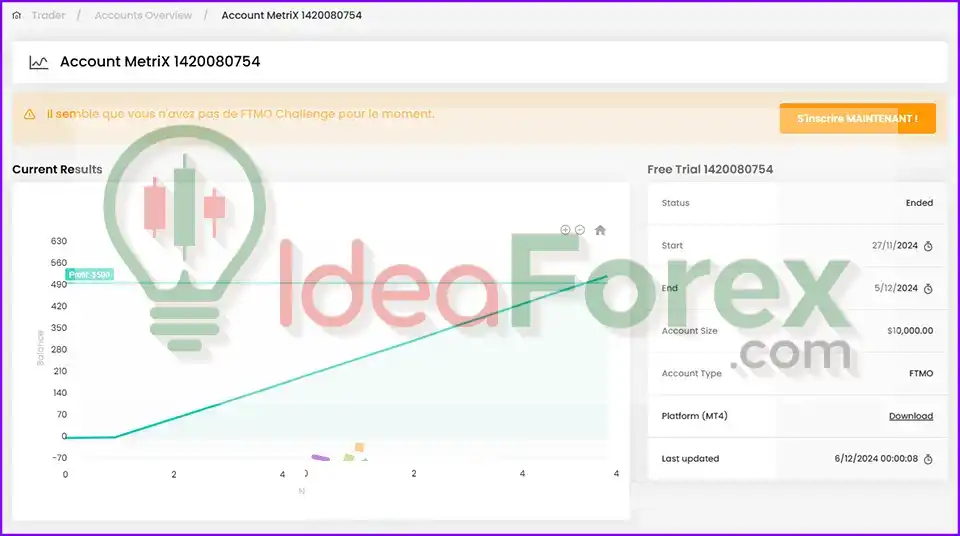Click the line chart icon beside Account MetriX title
Viewport: 960px width, 536px height.
(39, 62)
